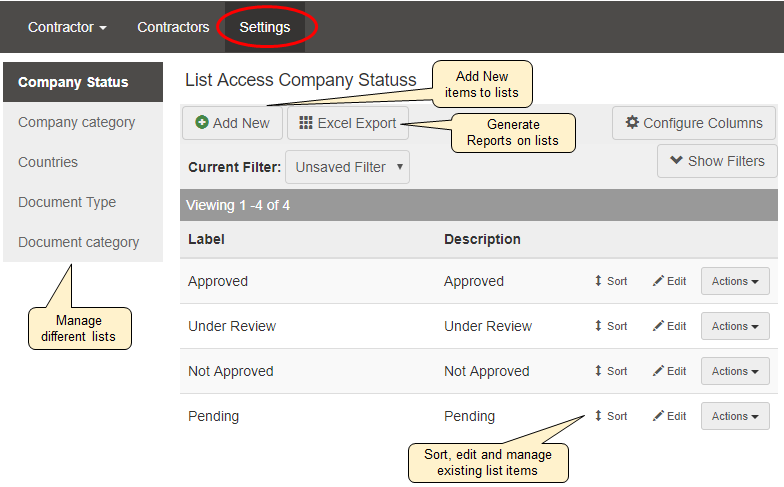This screenshot has width=784, height=487.
Task: Select Countries list in sidebar
Action: coord(48,162)
